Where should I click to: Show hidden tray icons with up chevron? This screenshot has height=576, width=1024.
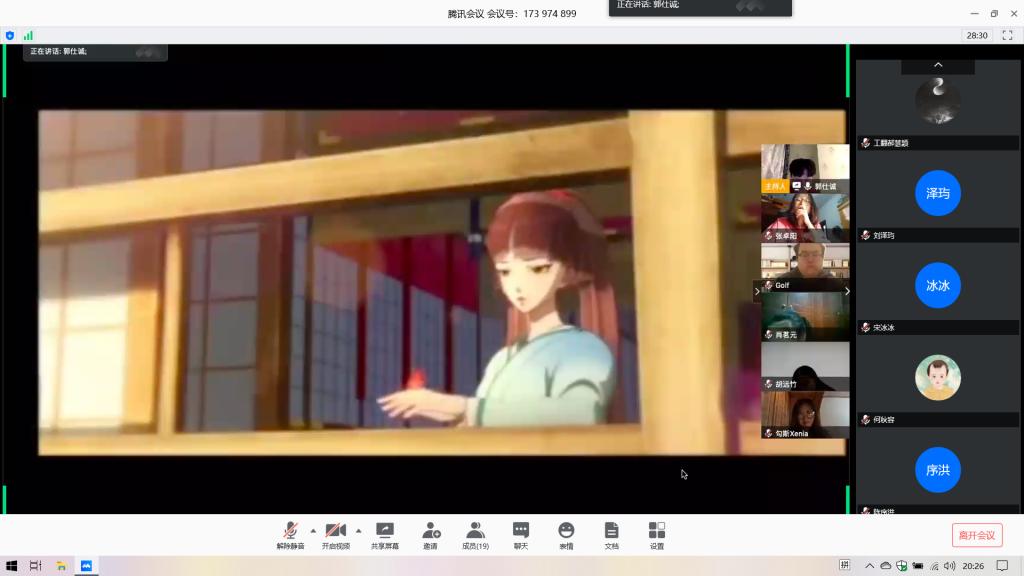[x=869, y=566]
